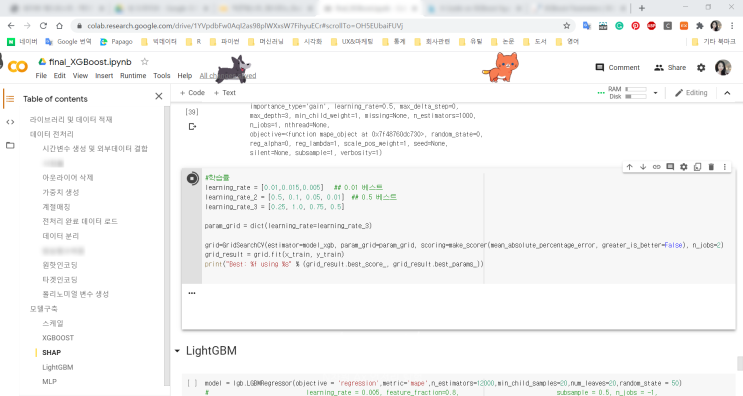Click the Grammarly extension icon
This screenshot has width=743, height=396.
point(619,26)
